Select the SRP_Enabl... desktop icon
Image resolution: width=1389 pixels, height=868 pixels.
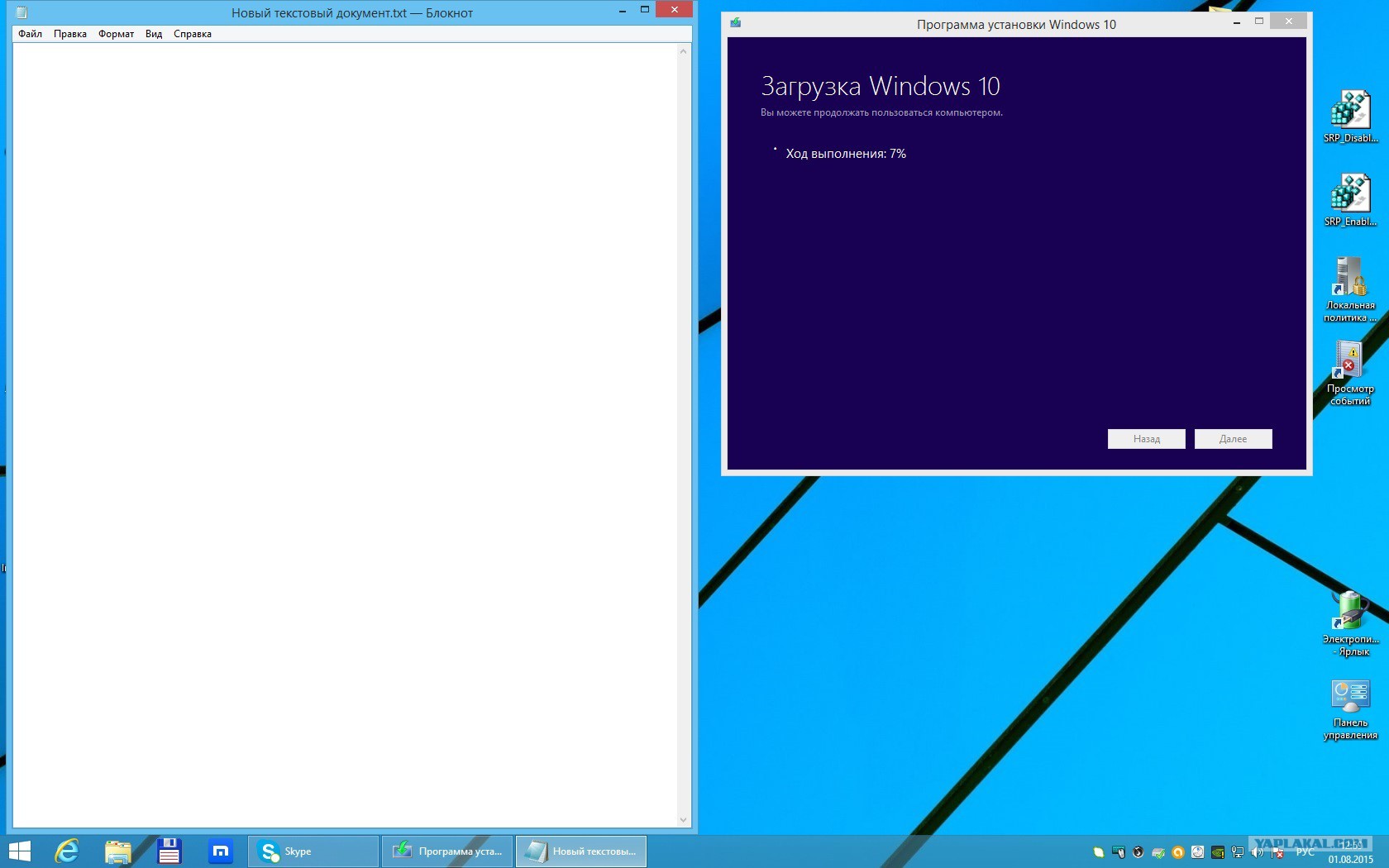pos(1350,200)
